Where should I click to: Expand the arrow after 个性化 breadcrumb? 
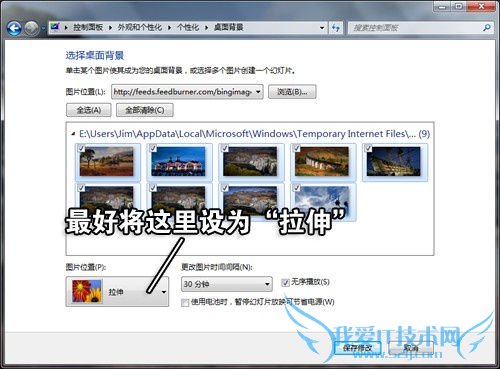click(x=206, y=28)
